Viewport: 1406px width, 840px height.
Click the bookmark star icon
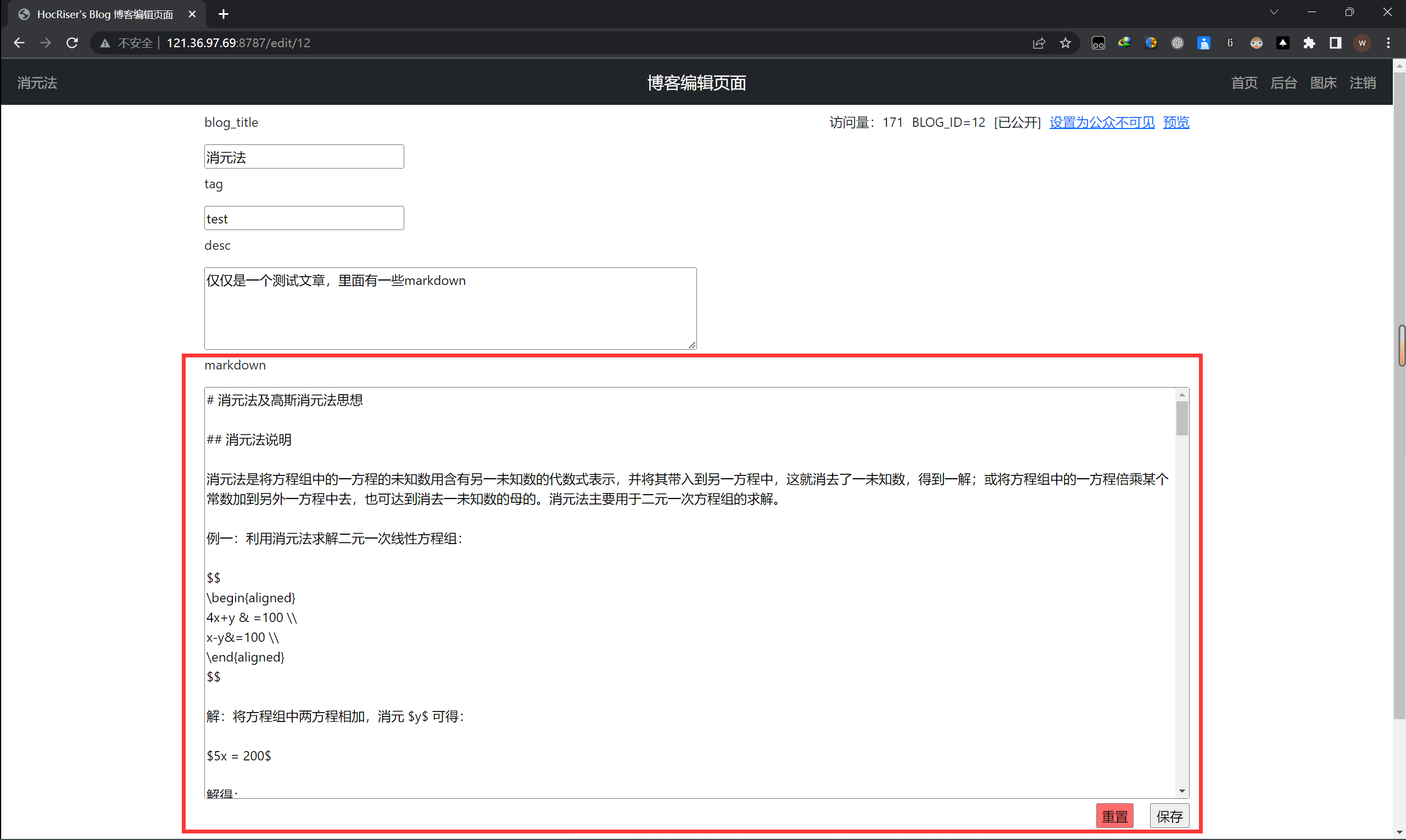click(1065, 43)
